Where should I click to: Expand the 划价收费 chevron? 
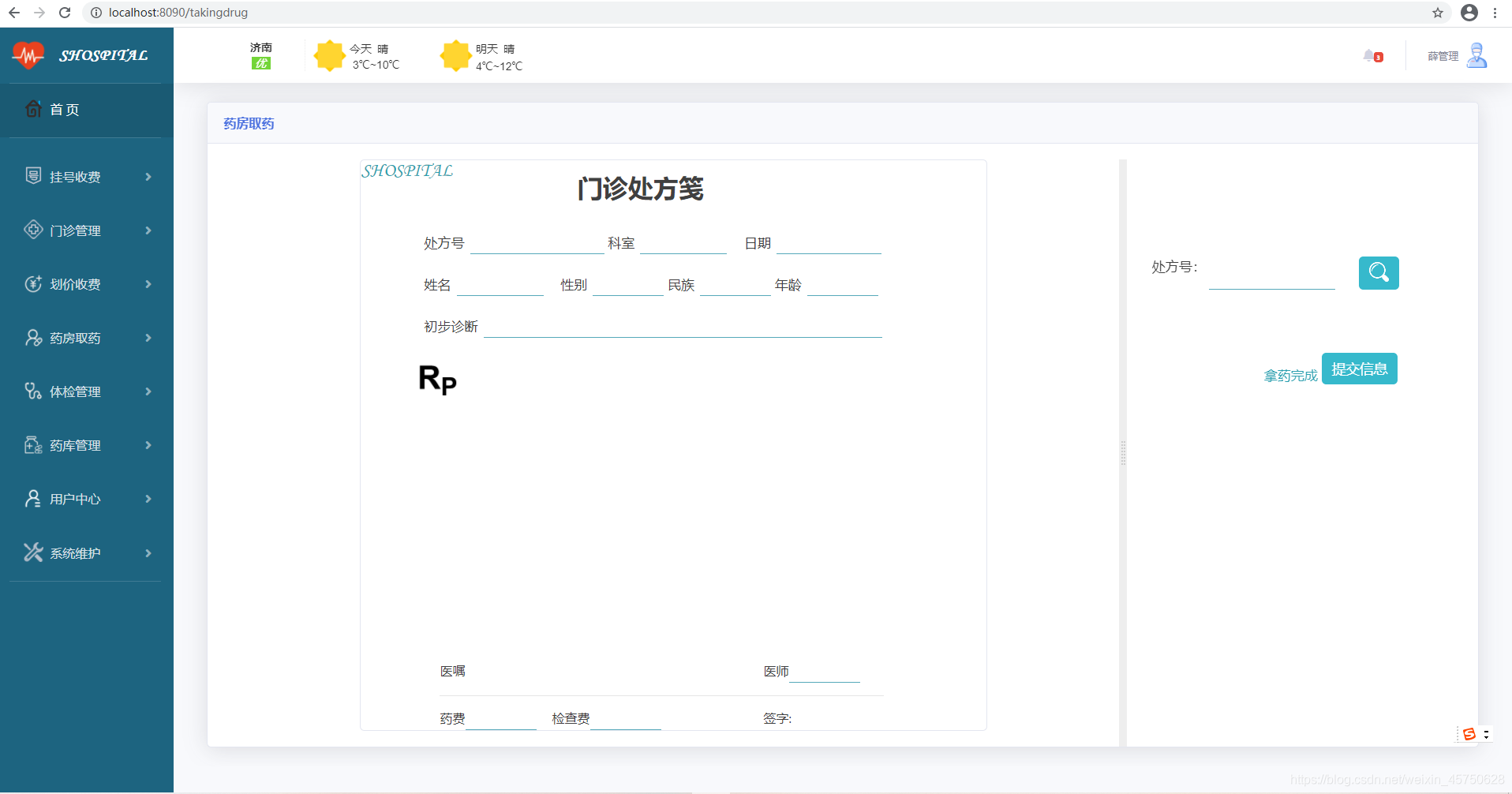(x=148, y=284)
